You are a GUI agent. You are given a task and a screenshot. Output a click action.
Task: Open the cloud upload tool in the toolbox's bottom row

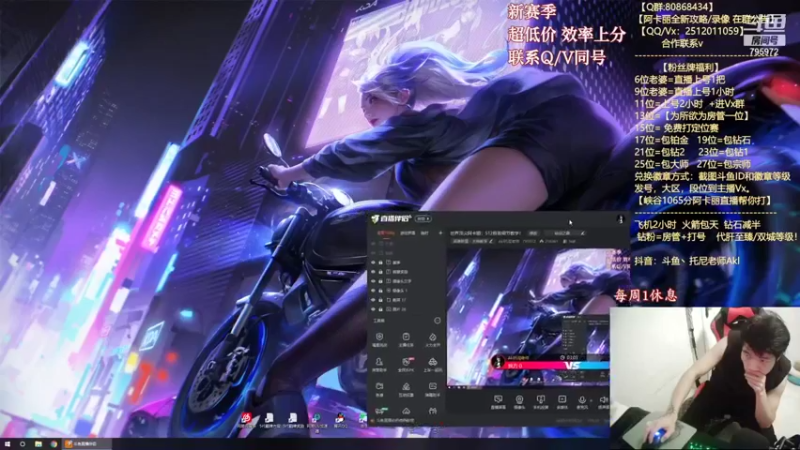(x=406, y=411)
